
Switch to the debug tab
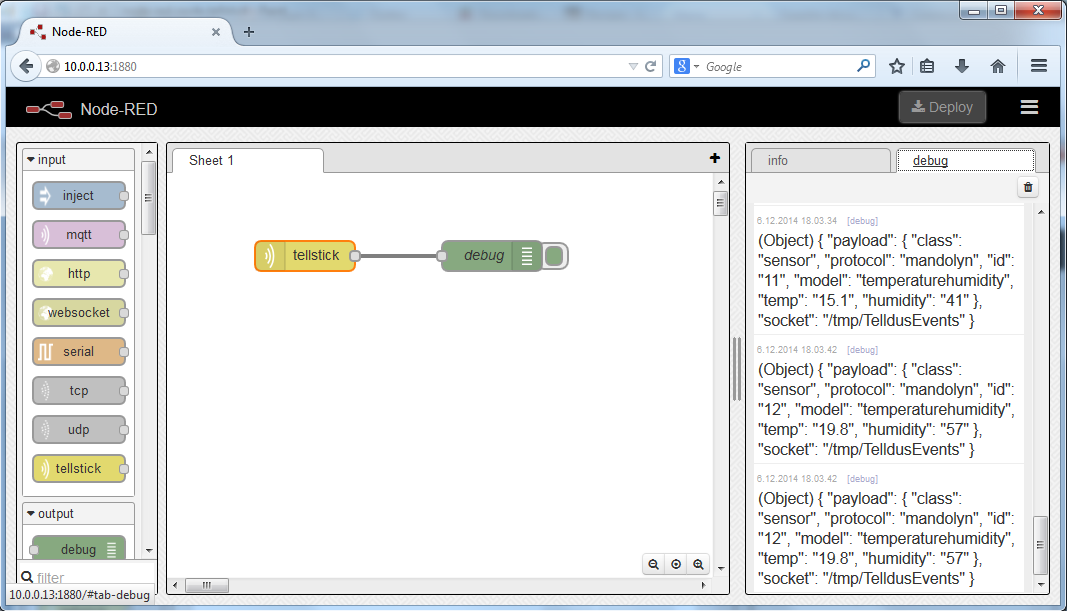pos(966,161)
